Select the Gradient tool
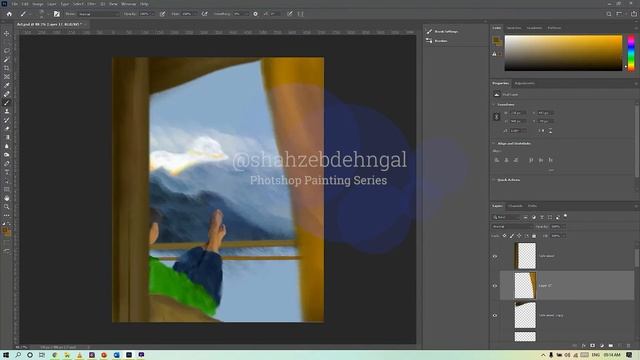 pyautogui.click(x=7, y=138)
